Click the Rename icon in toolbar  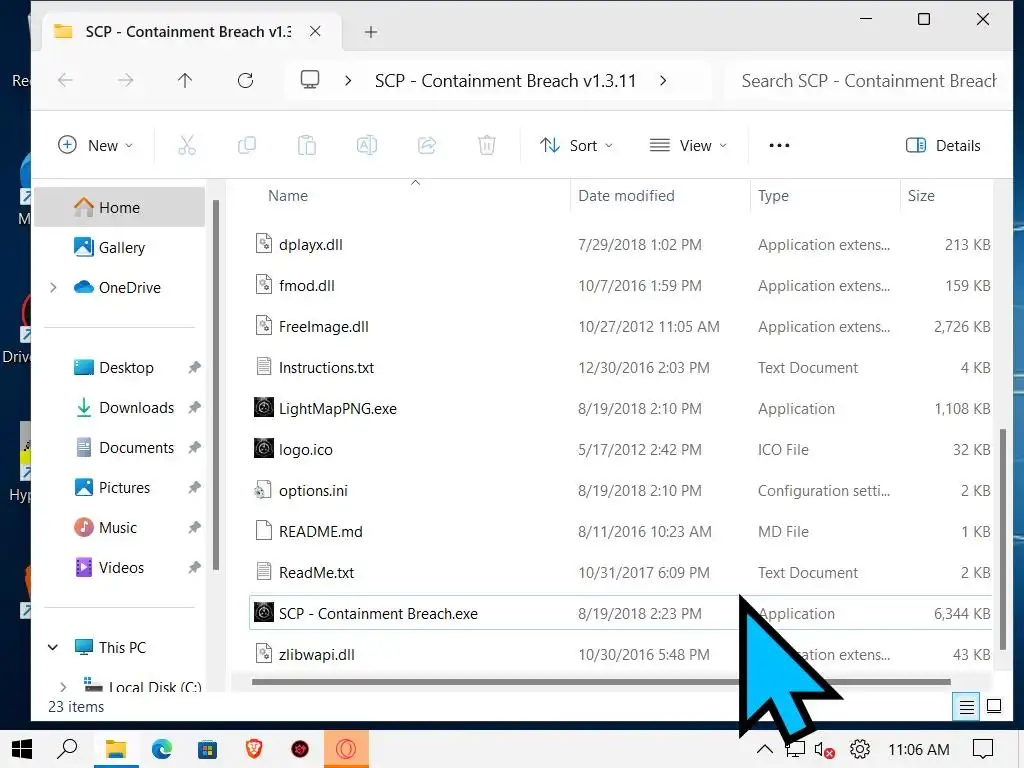click(x=367, y=145)
